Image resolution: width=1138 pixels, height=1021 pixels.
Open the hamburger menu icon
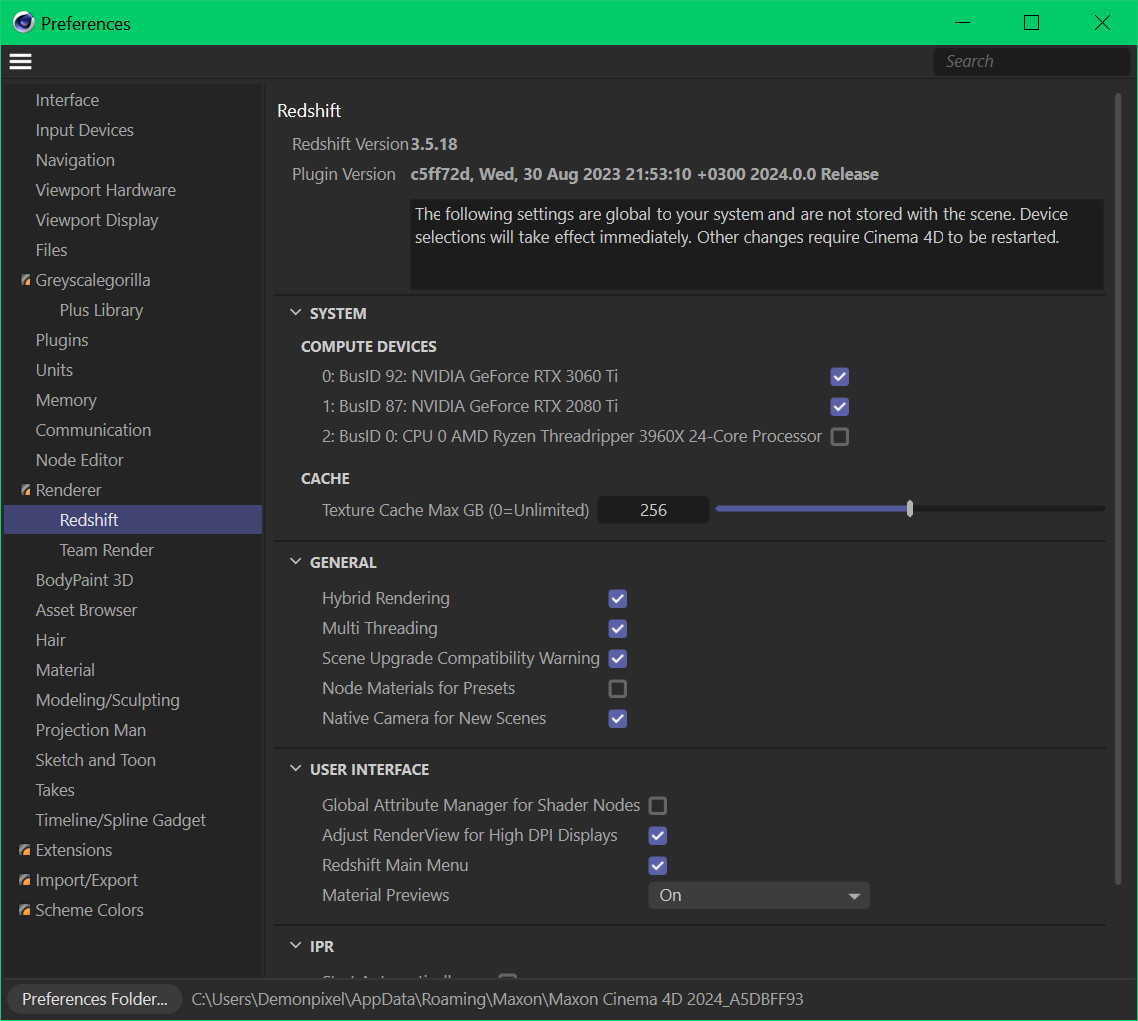(x=20, y=62)
